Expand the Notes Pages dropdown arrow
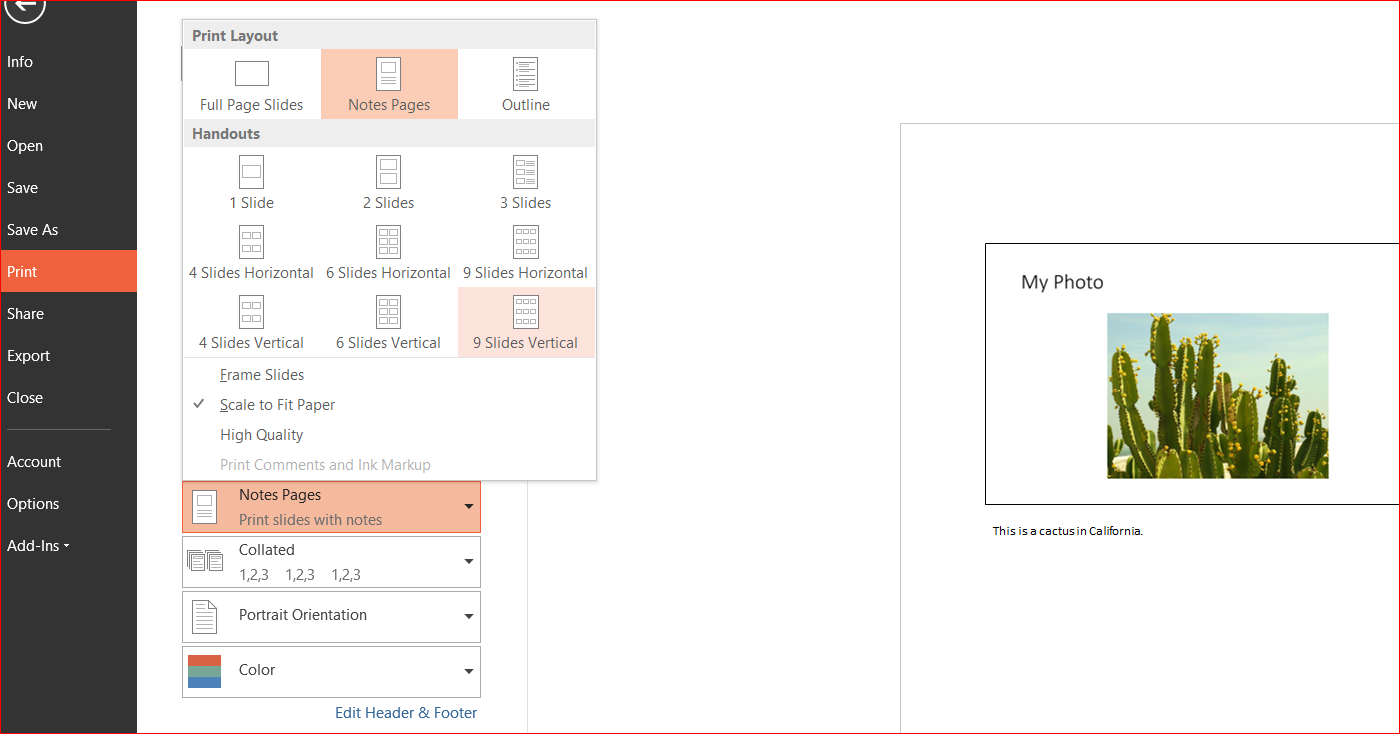Image resolution: width=1400 pixels, height=734 pixels. (469, 507)
